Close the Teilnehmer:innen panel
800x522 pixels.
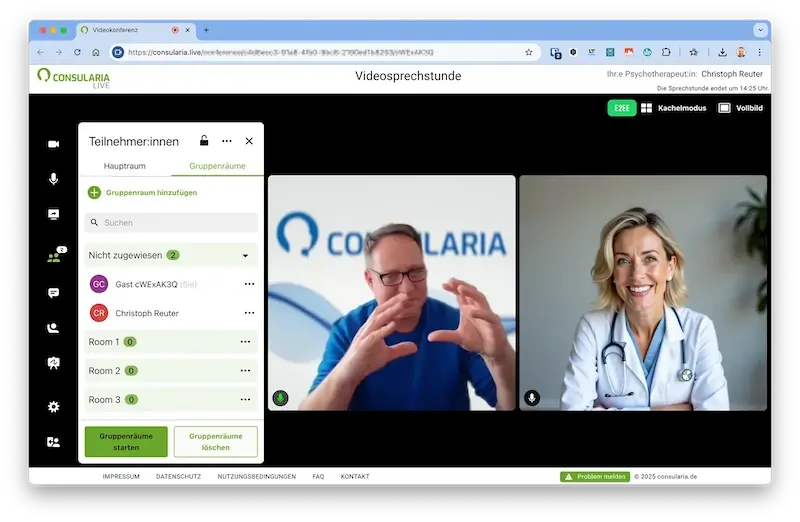point(249,141)
